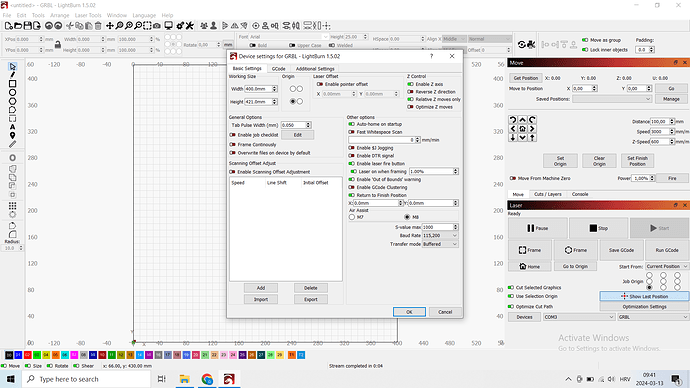The image size is (690, 388).
Task: Open the Laser Tools menu
Action: coord(88,15)
